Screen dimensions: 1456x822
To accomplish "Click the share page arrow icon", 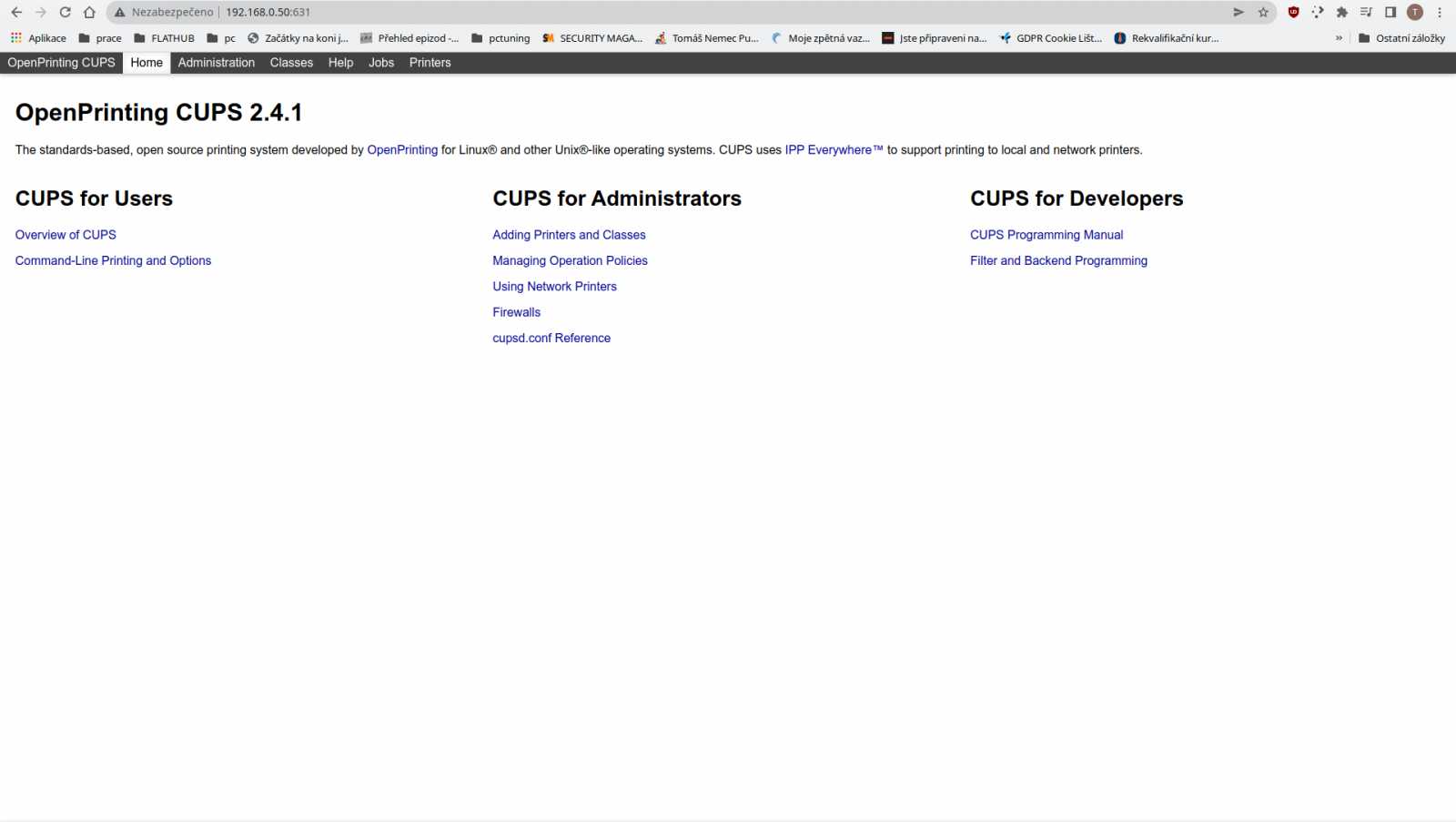I will tap(1239, 12).
